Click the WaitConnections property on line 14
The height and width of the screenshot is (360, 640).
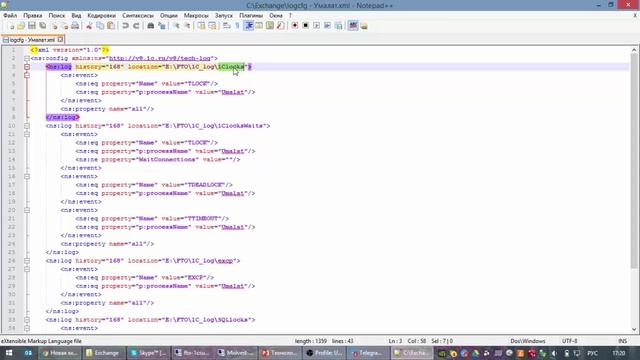point(166,160)
